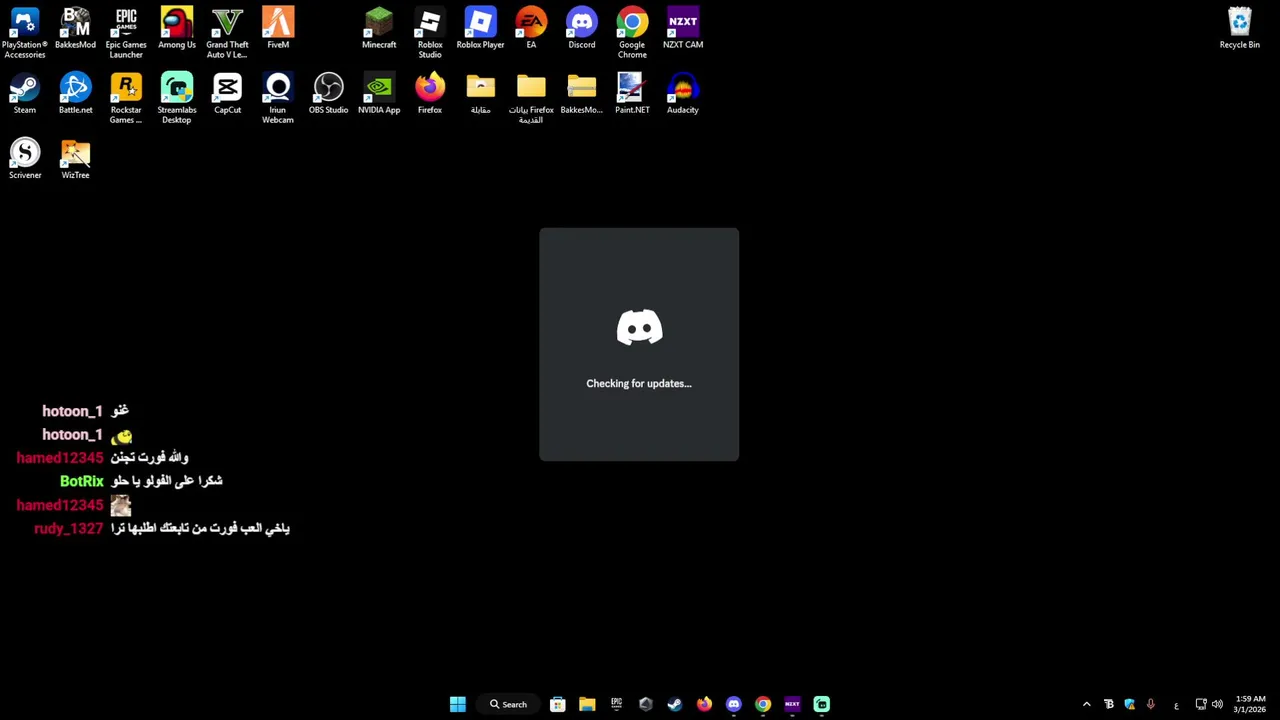This screenshot has height=720, width=1280.
Task: Click the 'Checking for updates...' text
Action: coord(639,383)
